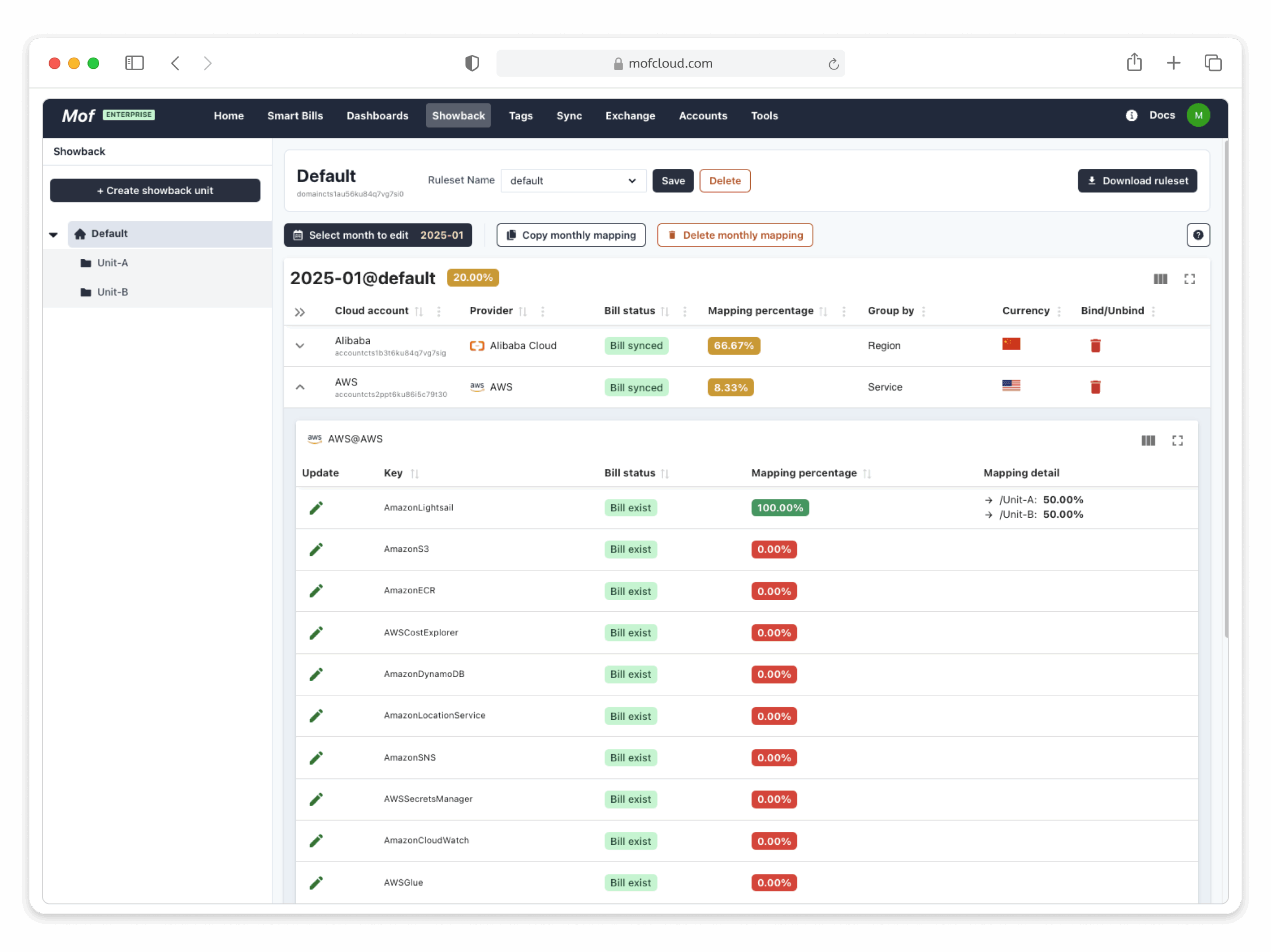Sort the AWS@AWS table by Bill status
1271x952 pixels.
(x=665, y=474)
